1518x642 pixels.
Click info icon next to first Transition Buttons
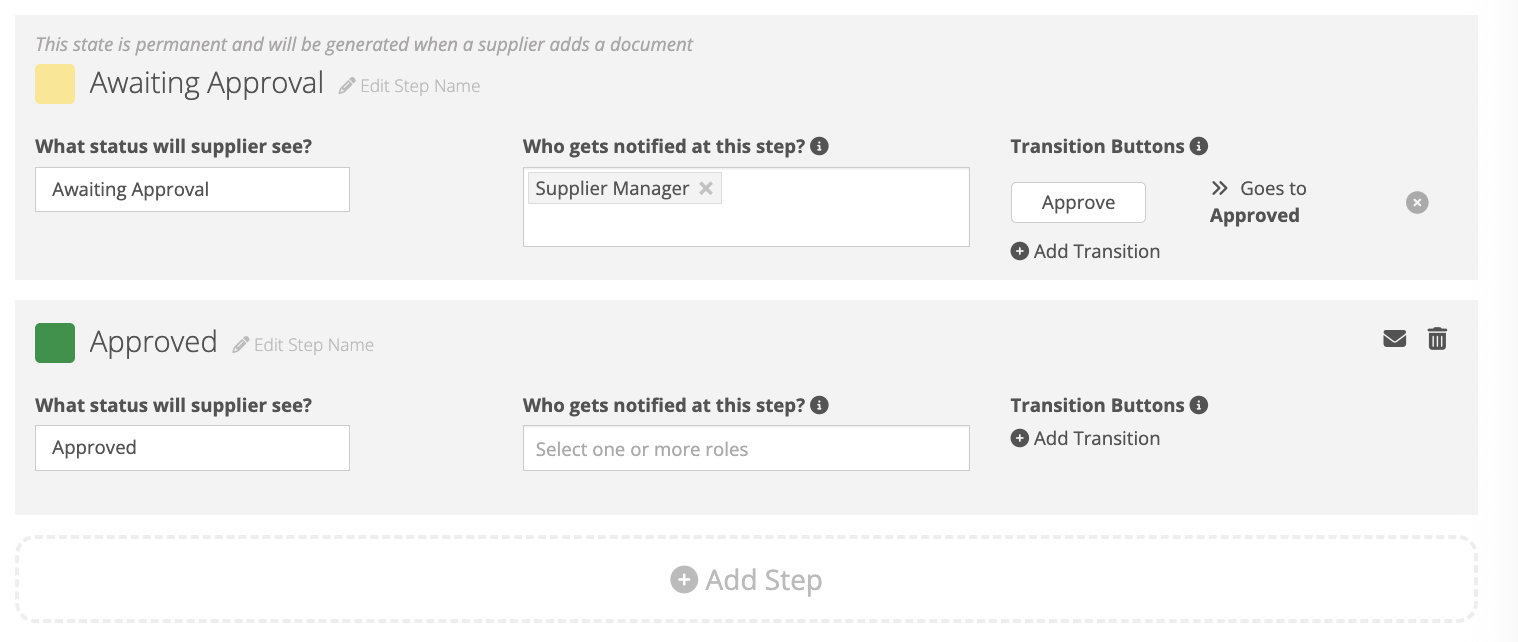1199,146
